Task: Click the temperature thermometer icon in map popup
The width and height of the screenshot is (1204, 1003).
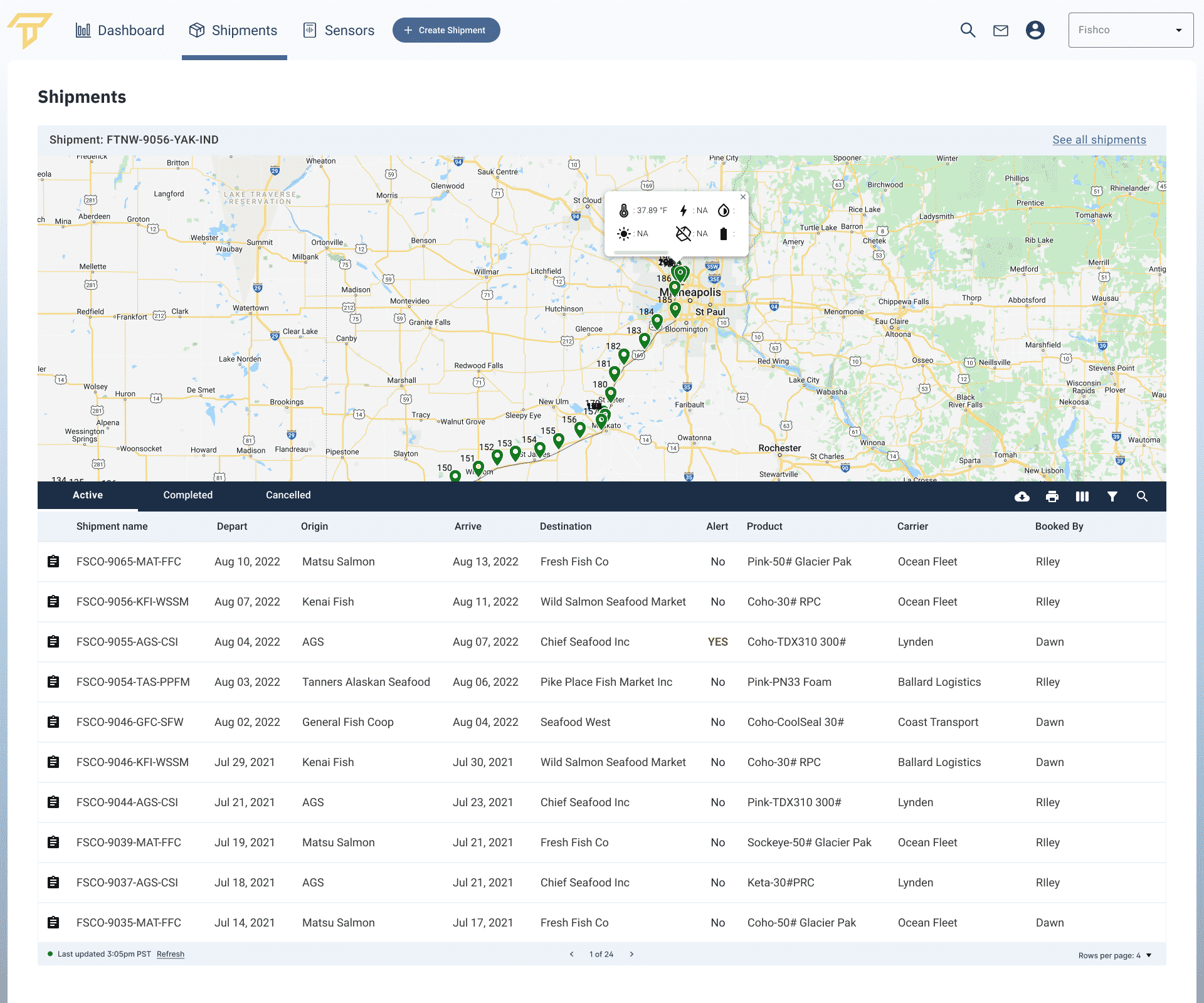Action: pos(625,211)
